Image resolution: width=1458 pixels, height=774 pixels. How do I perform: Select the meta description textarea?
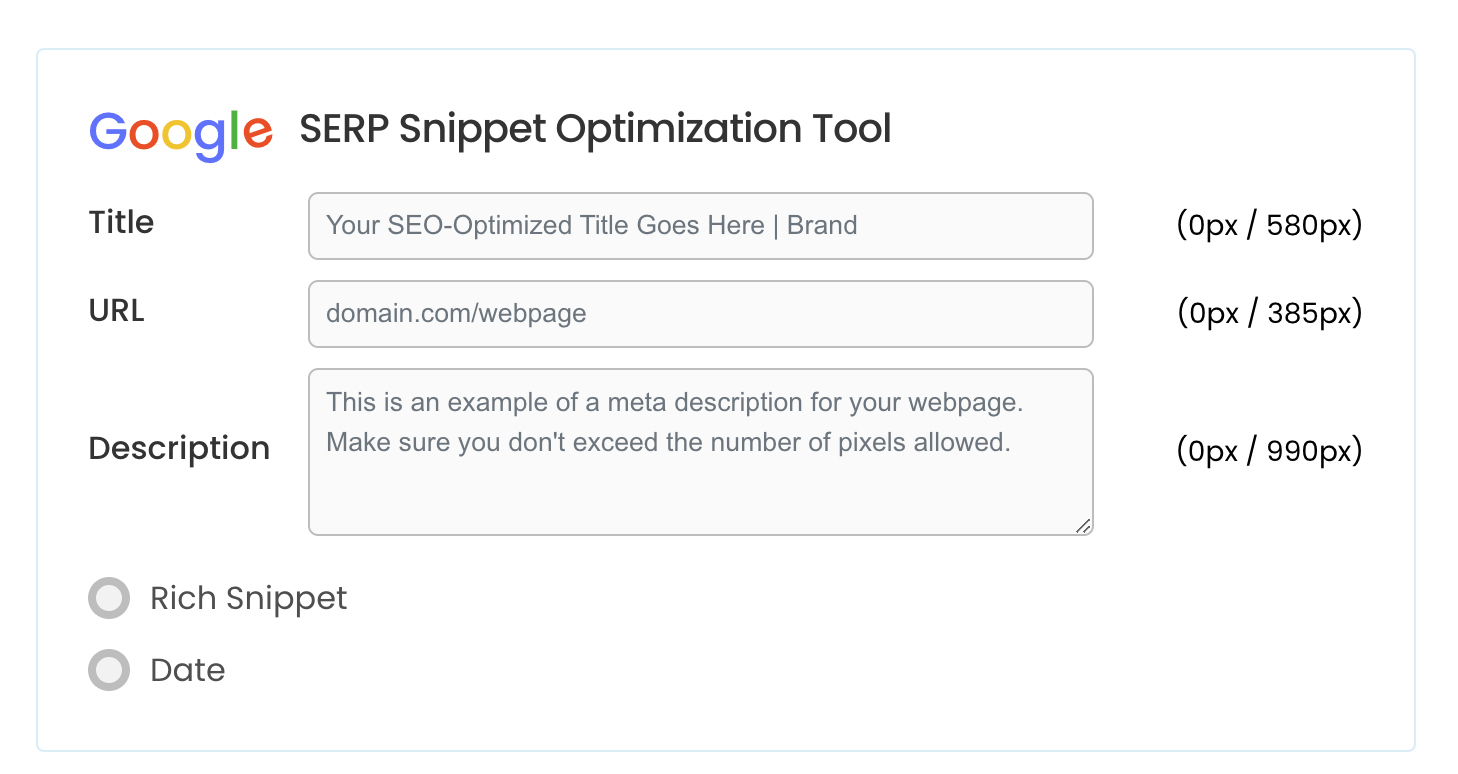(x=700, y=450)
